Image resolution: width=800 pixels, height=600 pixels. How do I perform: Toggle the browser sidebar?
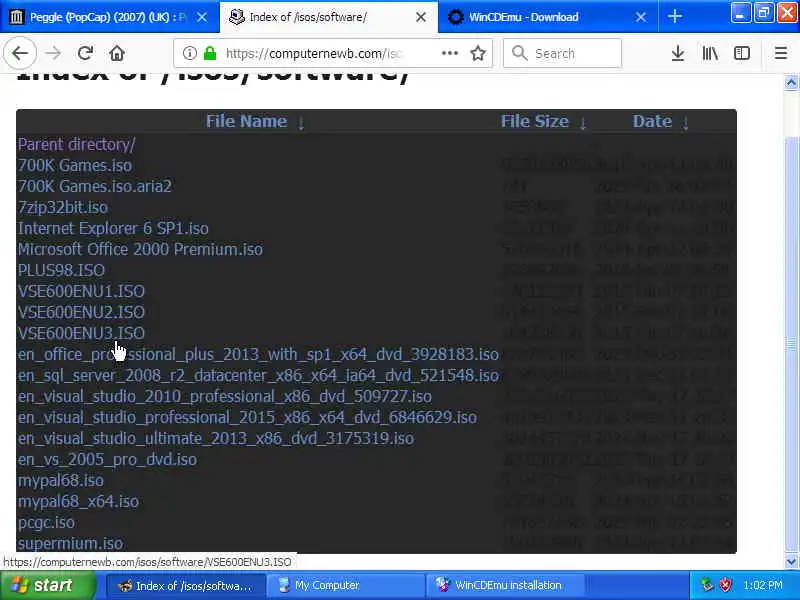pos(741,53)
